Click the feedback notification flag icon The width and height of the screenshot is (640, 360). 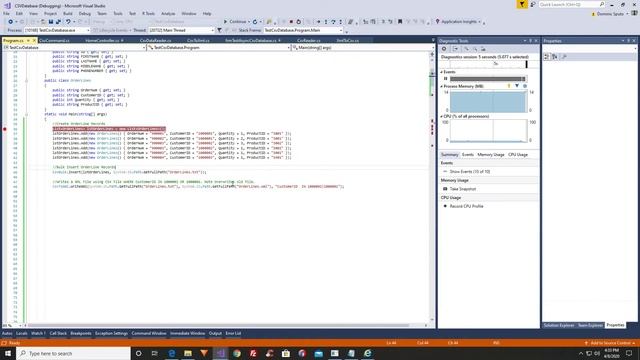[x=522, y=4]
